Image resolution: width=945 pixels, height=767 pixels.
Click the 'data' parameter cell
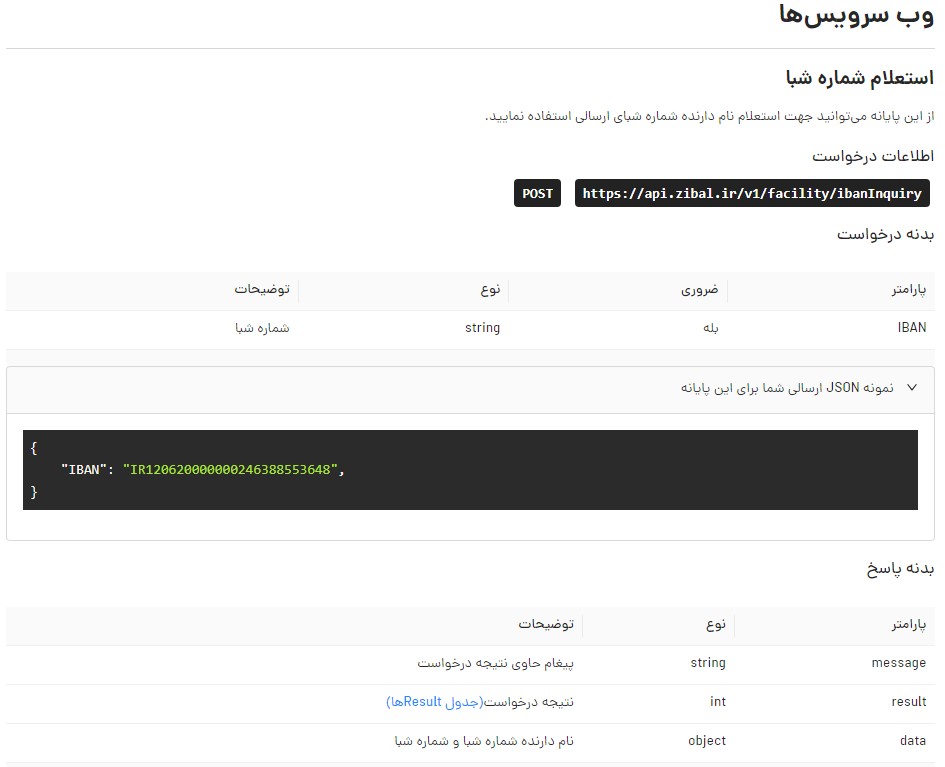pyautogui.click(x=912, y=741)
